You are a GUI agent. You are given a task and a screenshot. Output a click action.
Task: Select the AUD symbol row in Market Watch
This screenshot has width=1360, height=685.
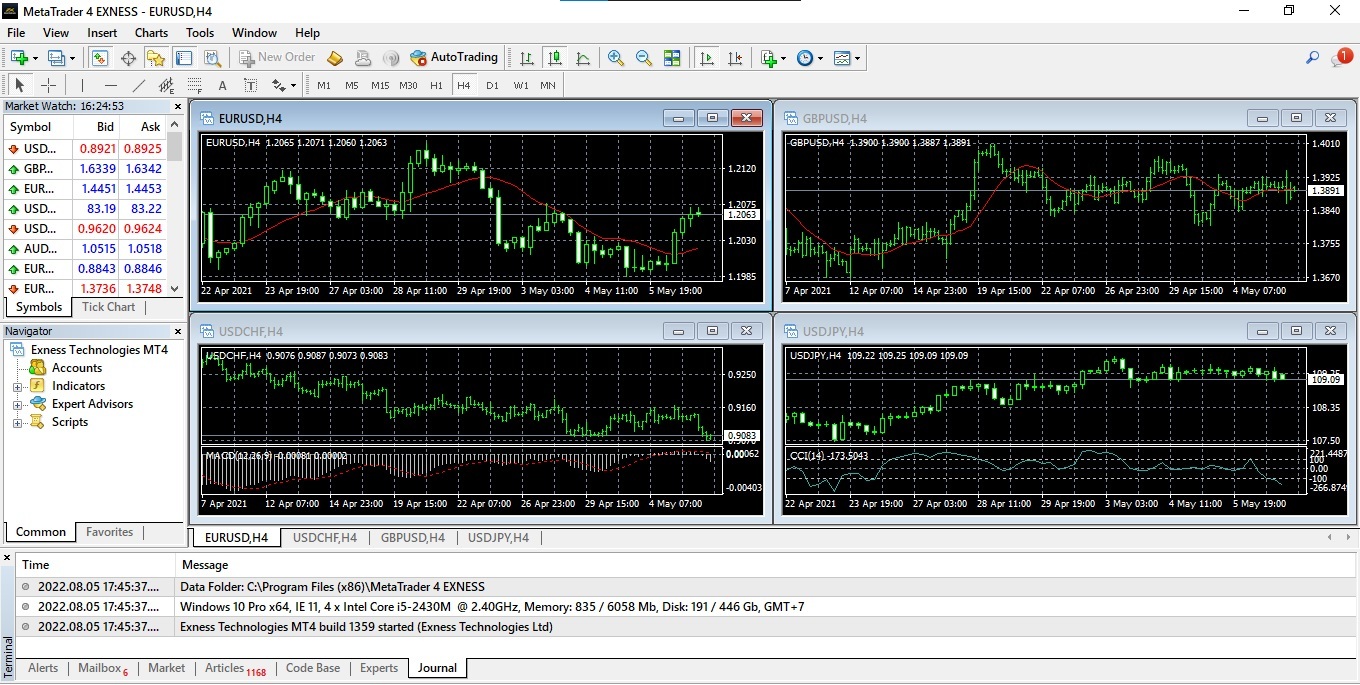click(x=85, y=249)
